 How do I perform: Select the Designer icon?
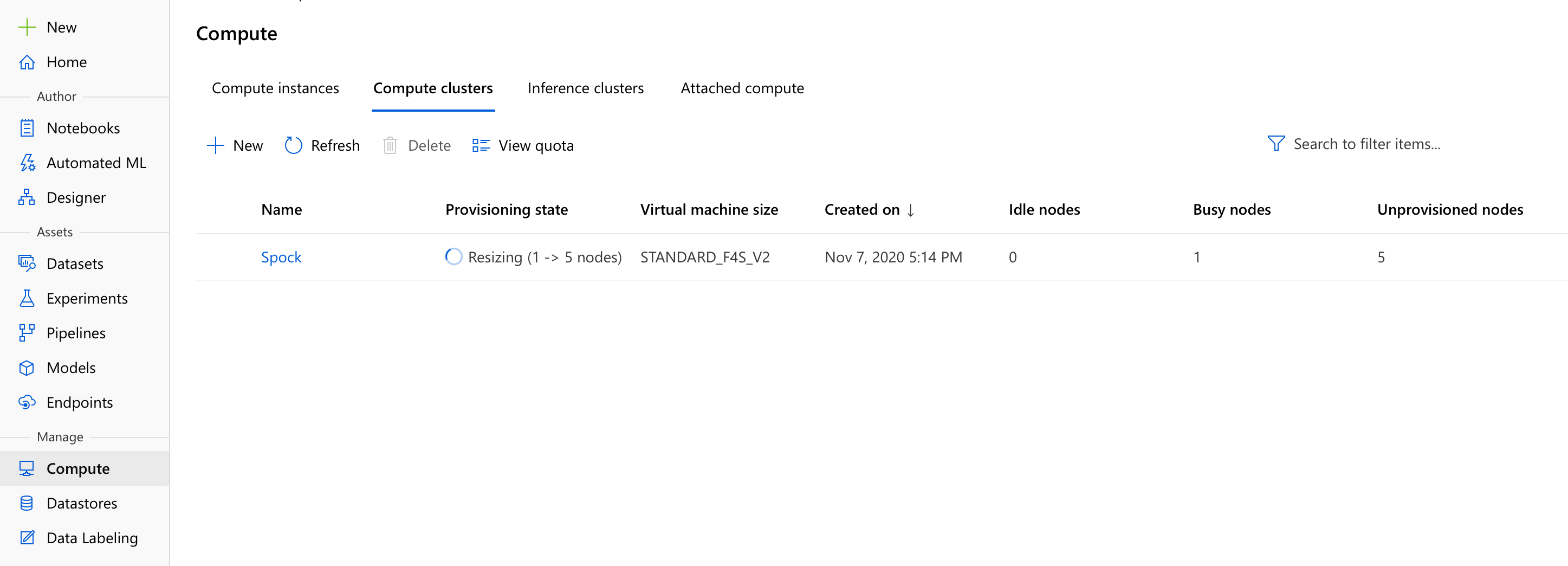[x=27, y=197]
